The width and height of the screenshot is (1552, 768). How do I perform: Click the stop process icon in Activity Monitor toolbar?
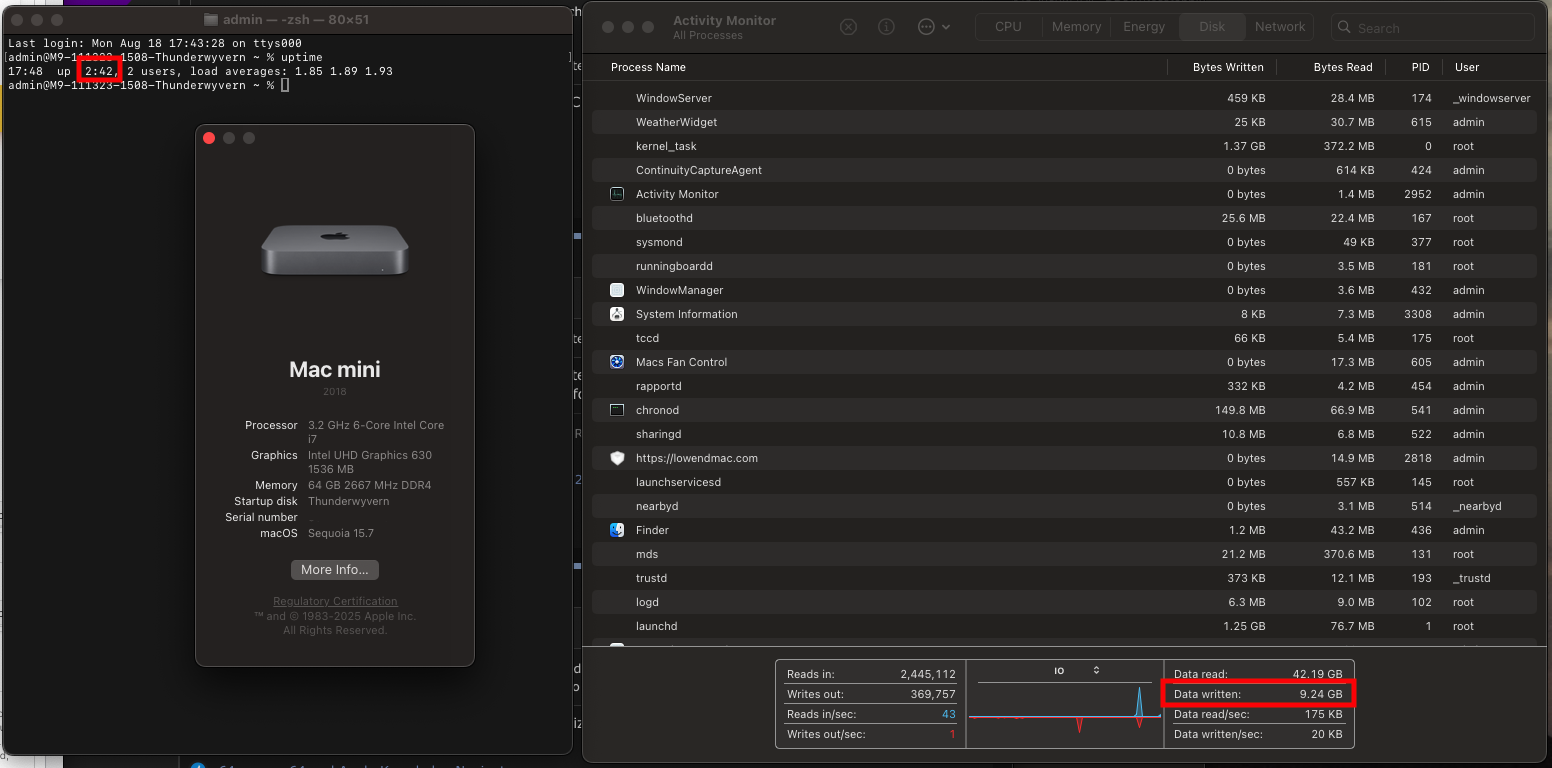[x=848, y=27]
